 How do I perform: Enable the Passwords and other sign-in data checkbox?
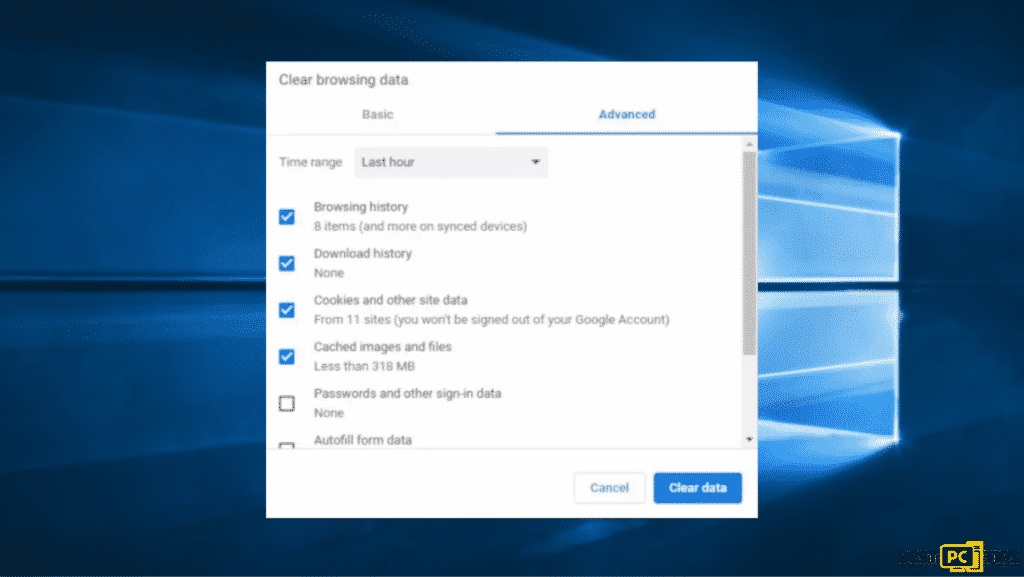pos(287,403)
